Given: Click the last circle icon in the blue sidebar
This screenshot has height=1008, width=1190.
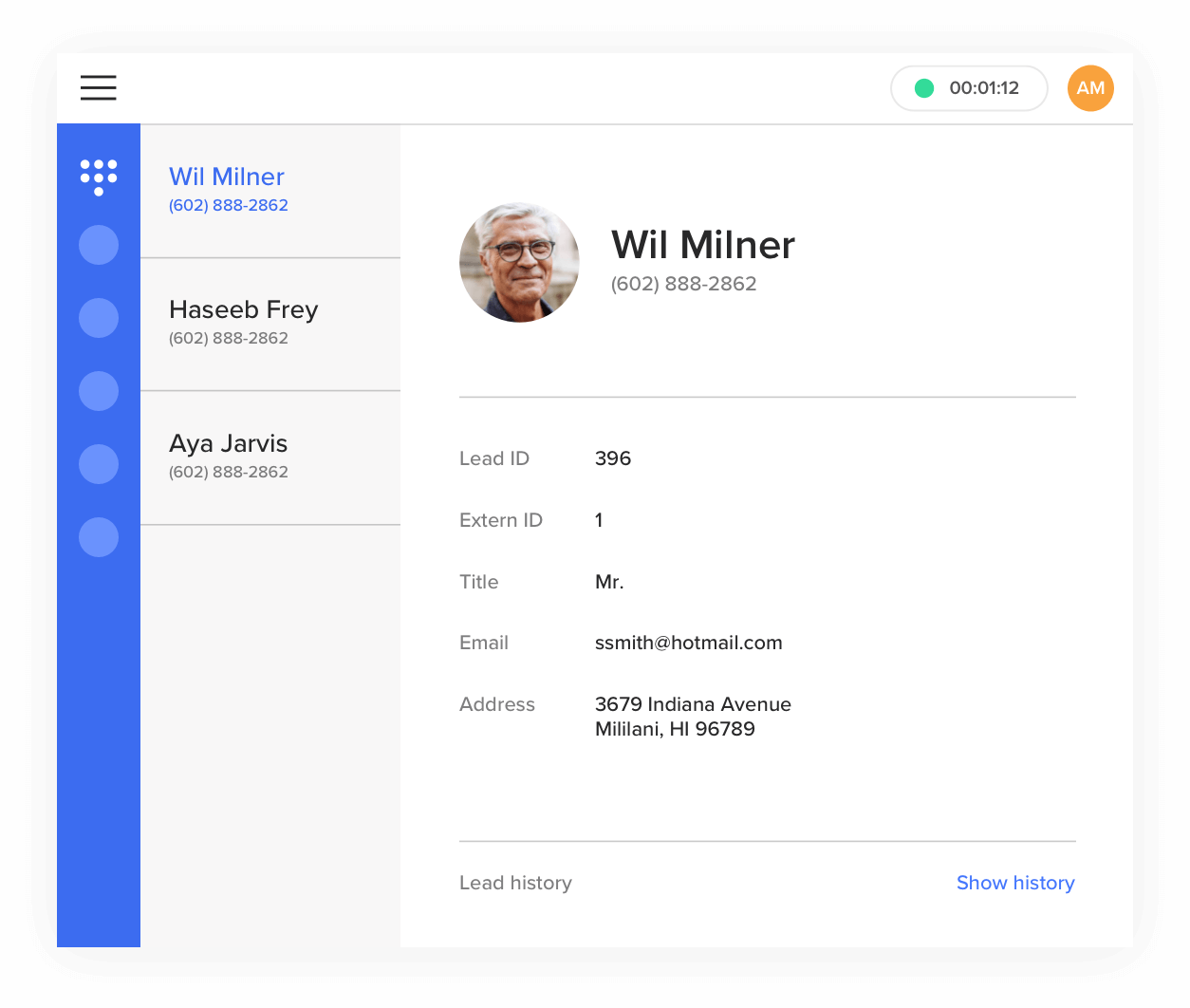Looking at the screenshot, I should 99,537.
